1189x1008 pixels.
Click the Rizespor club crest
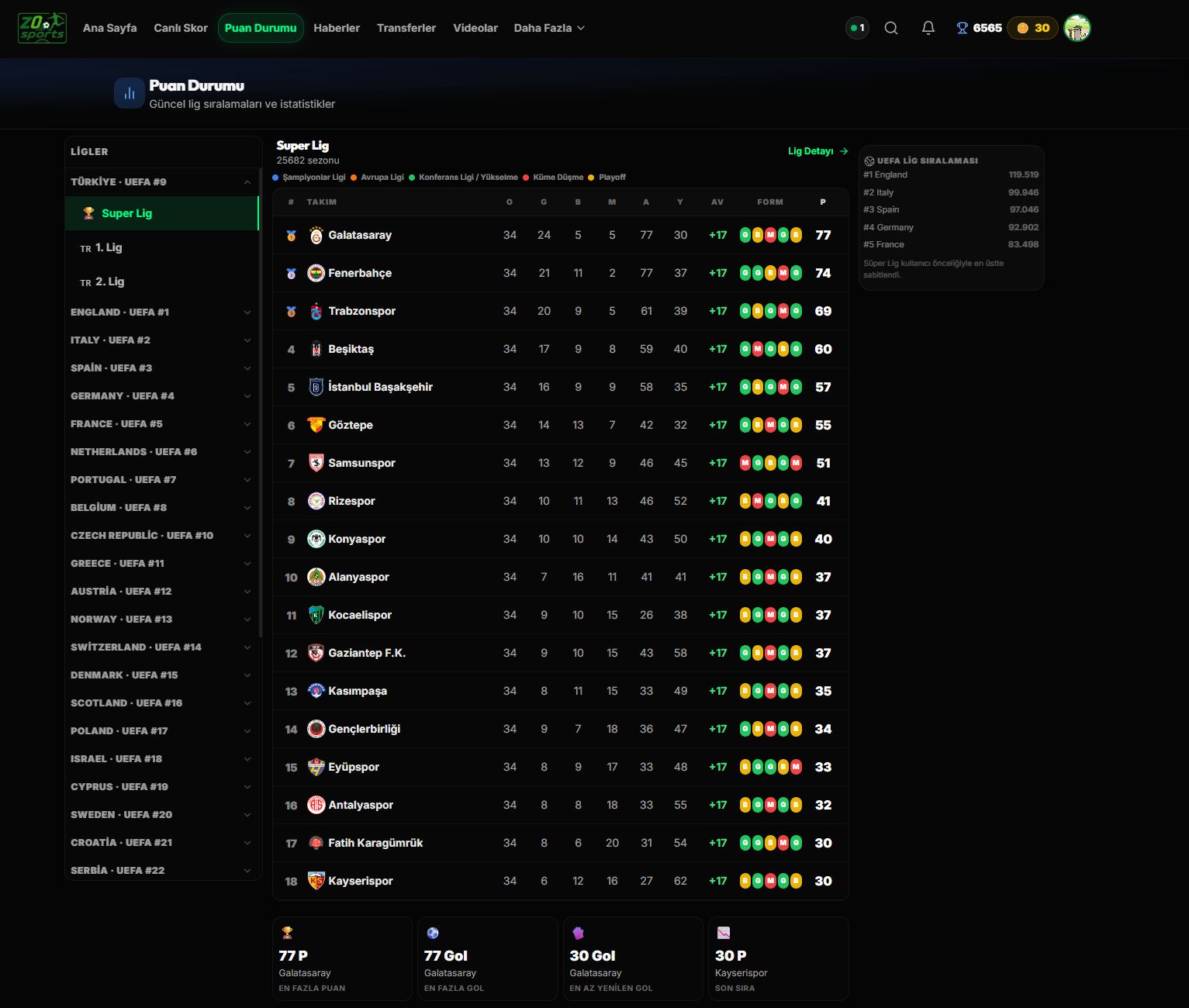click(316, 501)
